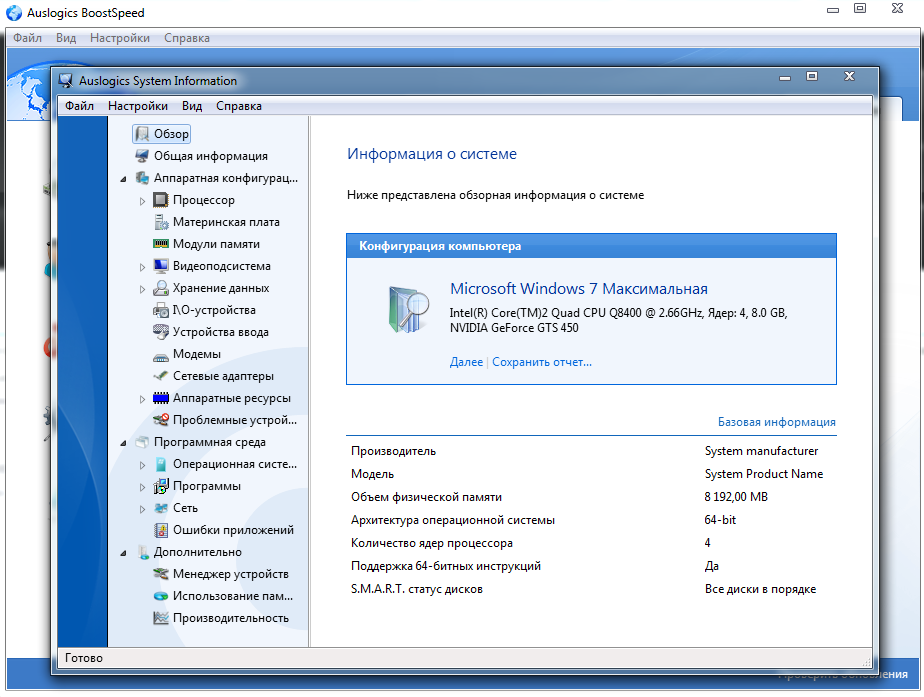Click the Менеджер устройств icon
This screenshot has height=697, width=924.
click(161, 574)
